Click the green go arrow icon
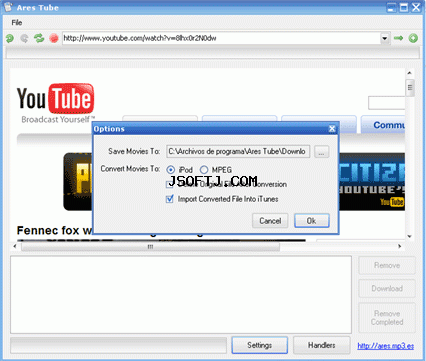Viewport: 426px width, 361px height. point(398,38)
